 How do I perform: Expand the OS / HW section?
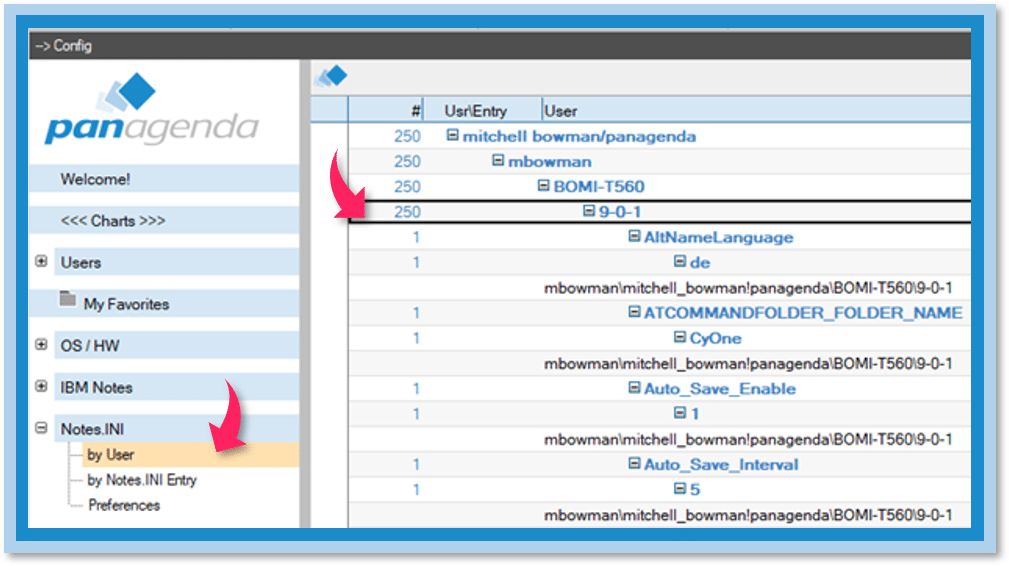pos(41,345)
